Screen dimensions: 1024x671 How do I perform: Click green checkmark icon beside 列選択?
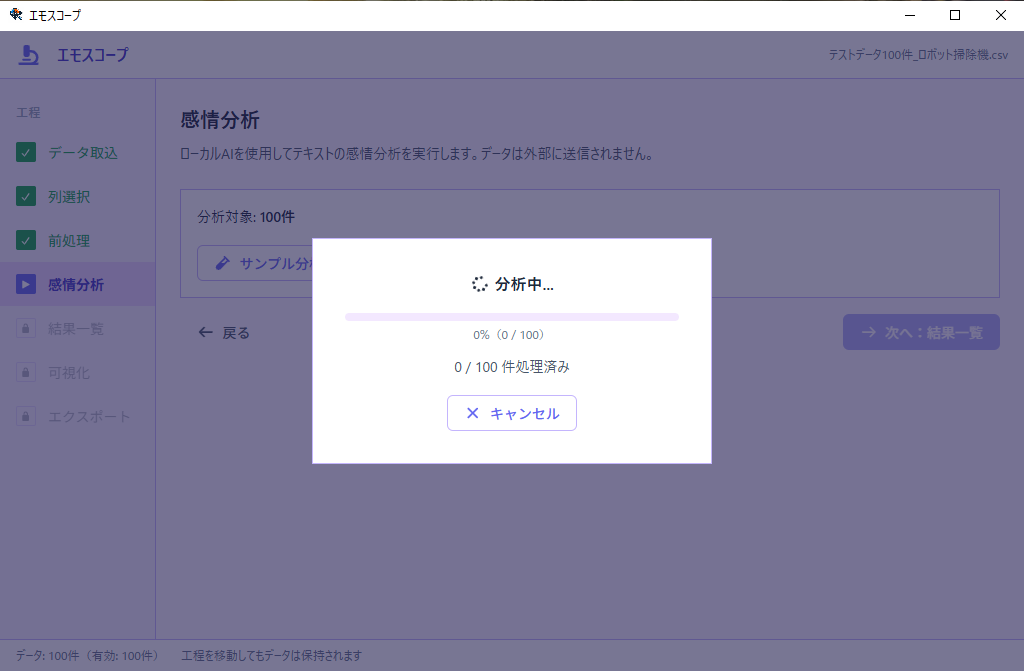pyautogui.click(x=26, y=197)
